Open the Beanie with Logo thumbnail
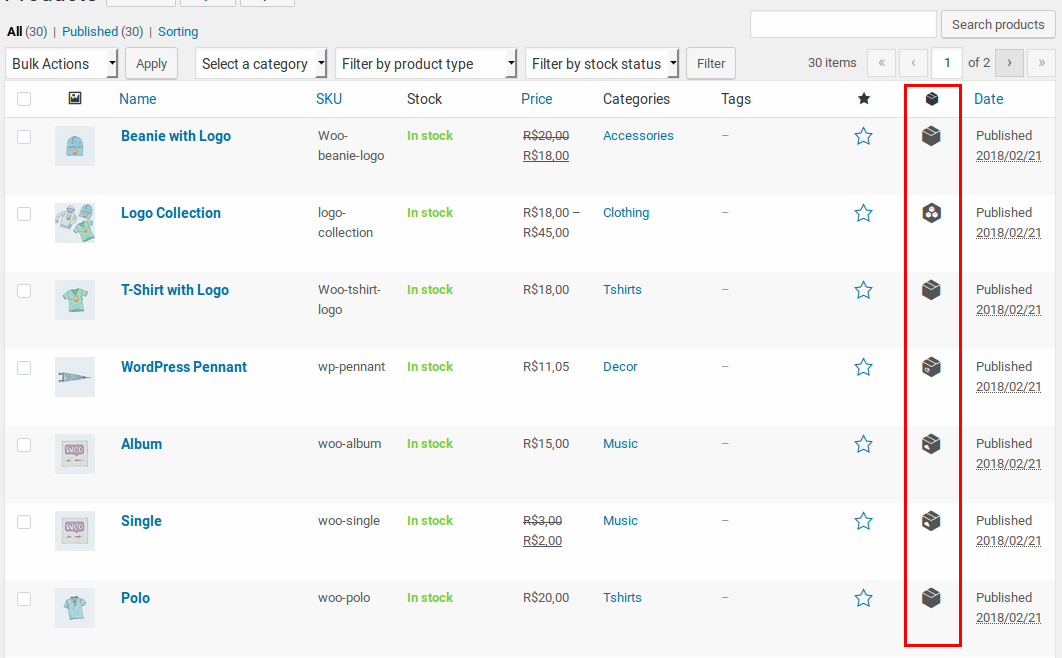 (x=75, y=146)
